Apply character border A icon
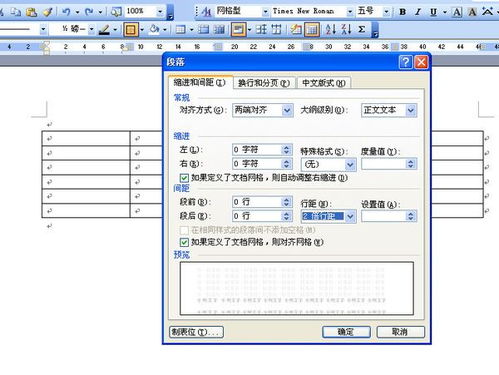 [457, 12]
